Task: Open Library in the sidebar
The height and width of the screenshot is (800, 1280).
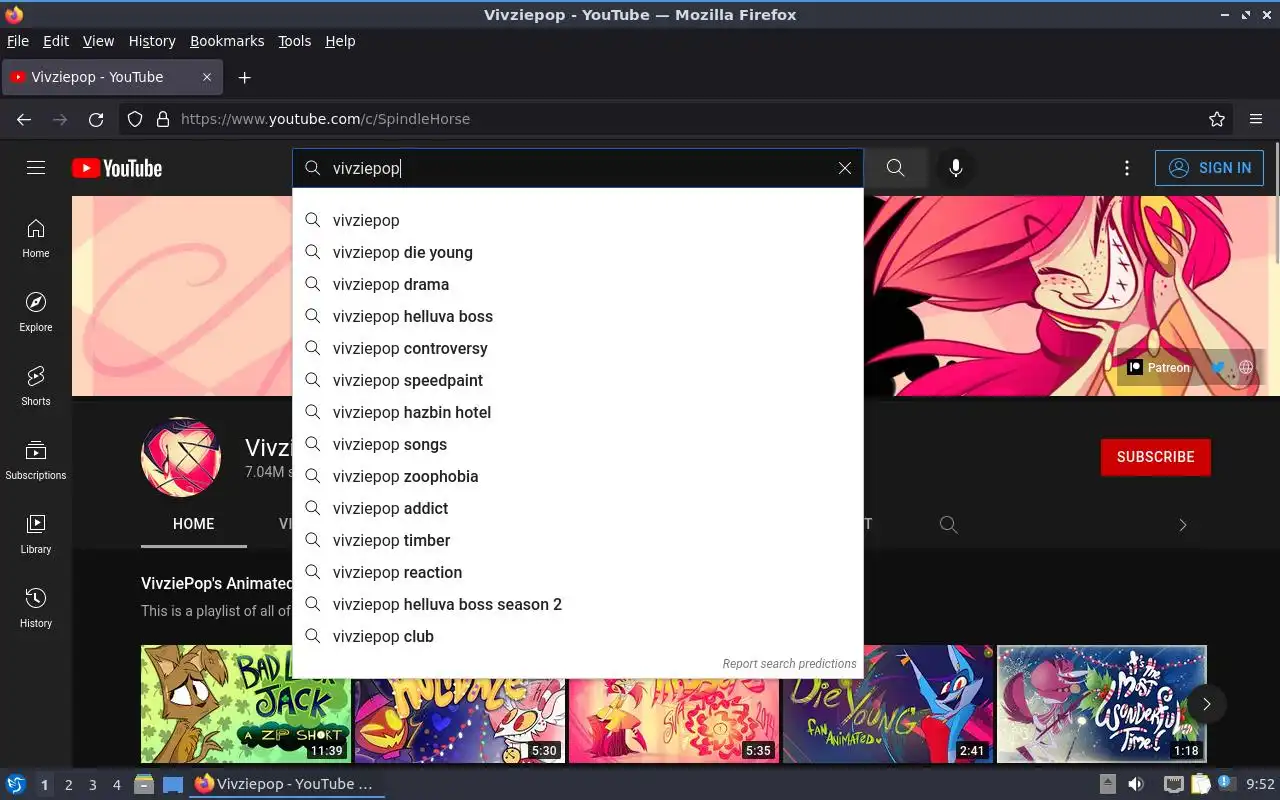Action: pos(36,534)
